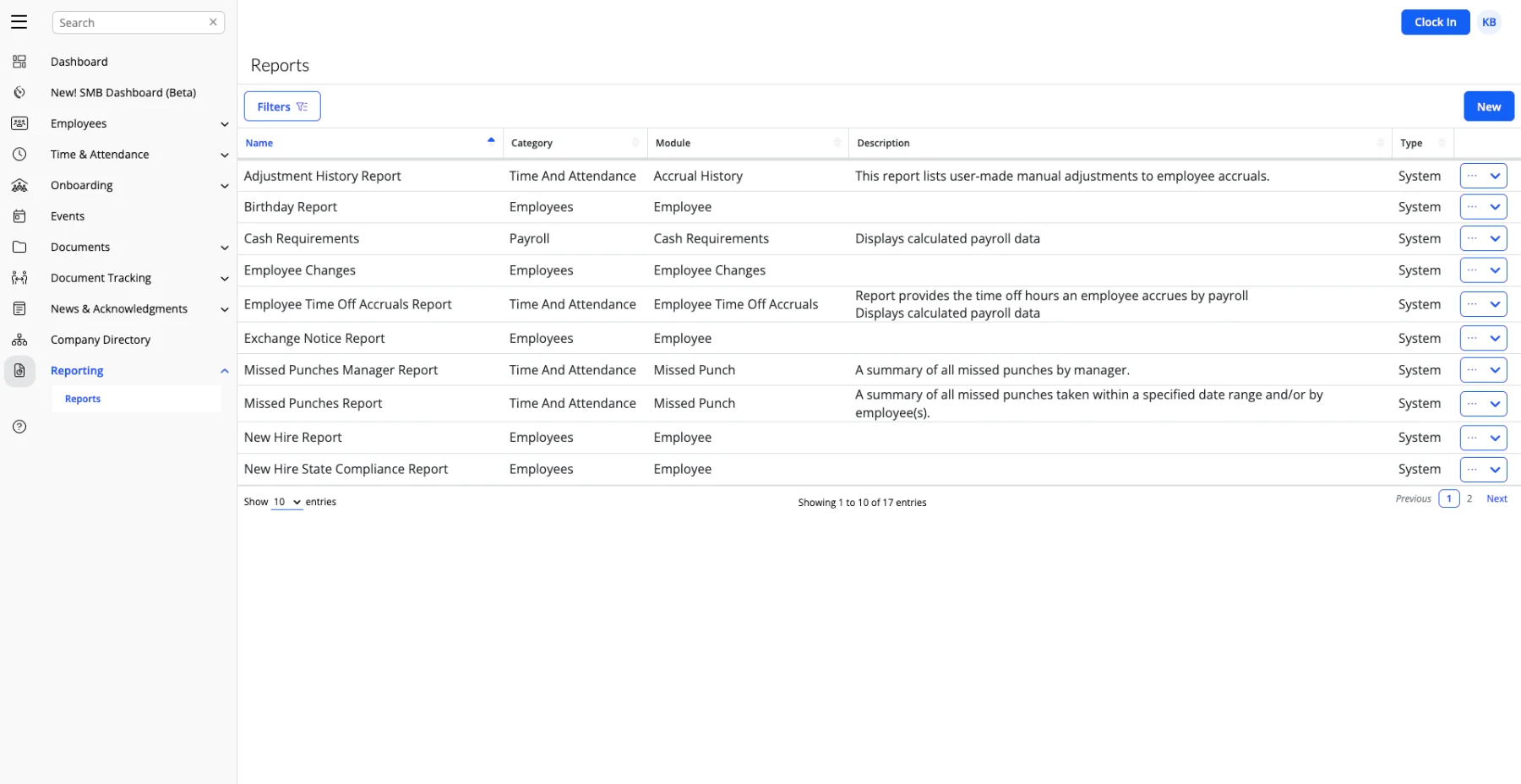This screenshot has width=1521, height=784.
Task: Click the Events calendar icon
Action: 19,216
